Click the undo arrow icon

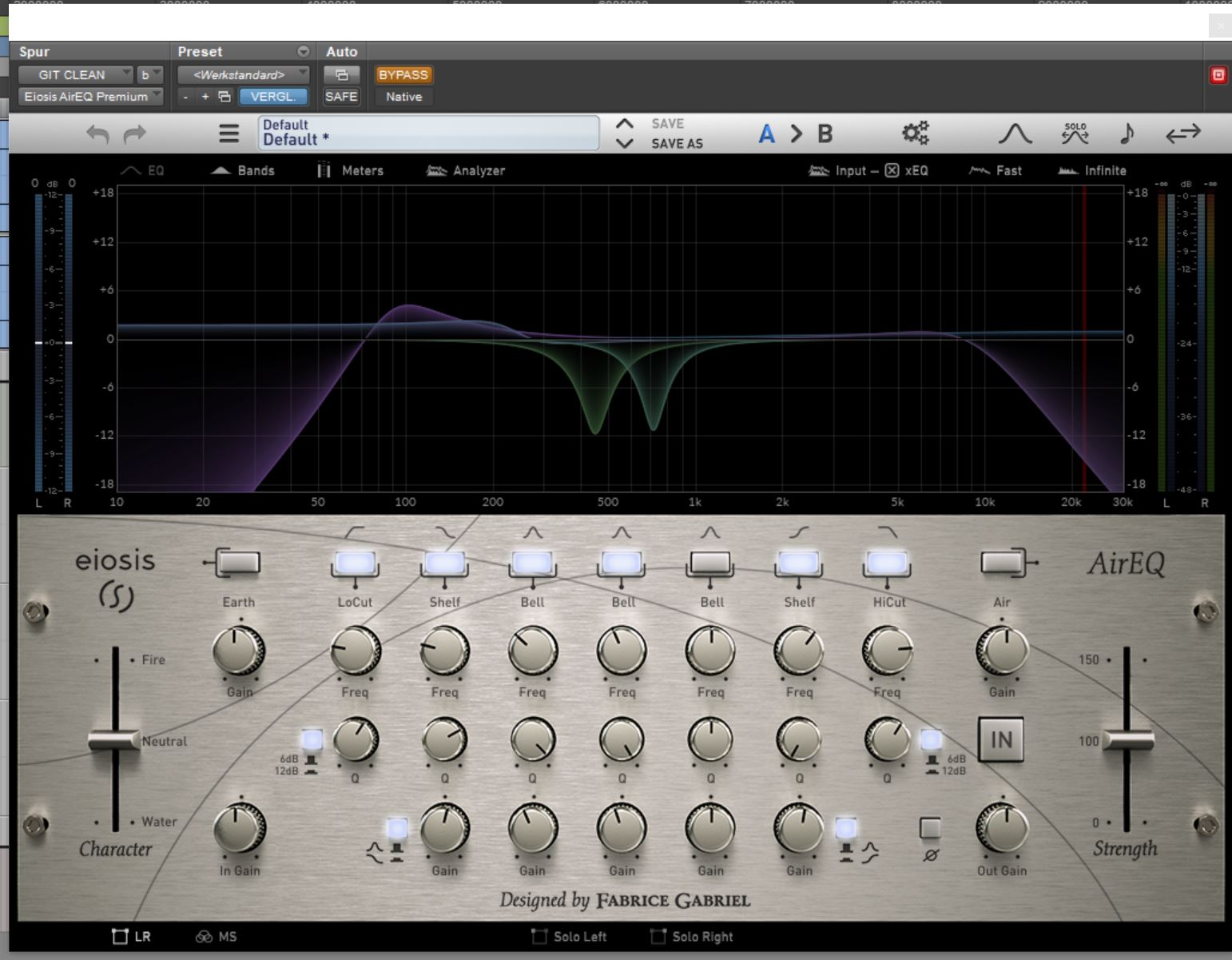97,133
